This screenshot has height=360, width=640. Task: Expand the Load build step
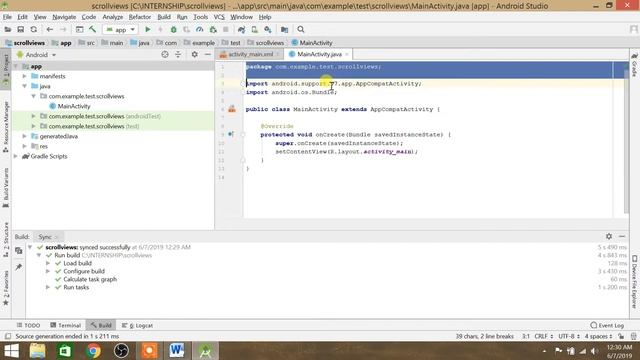(x=48, y=263)
